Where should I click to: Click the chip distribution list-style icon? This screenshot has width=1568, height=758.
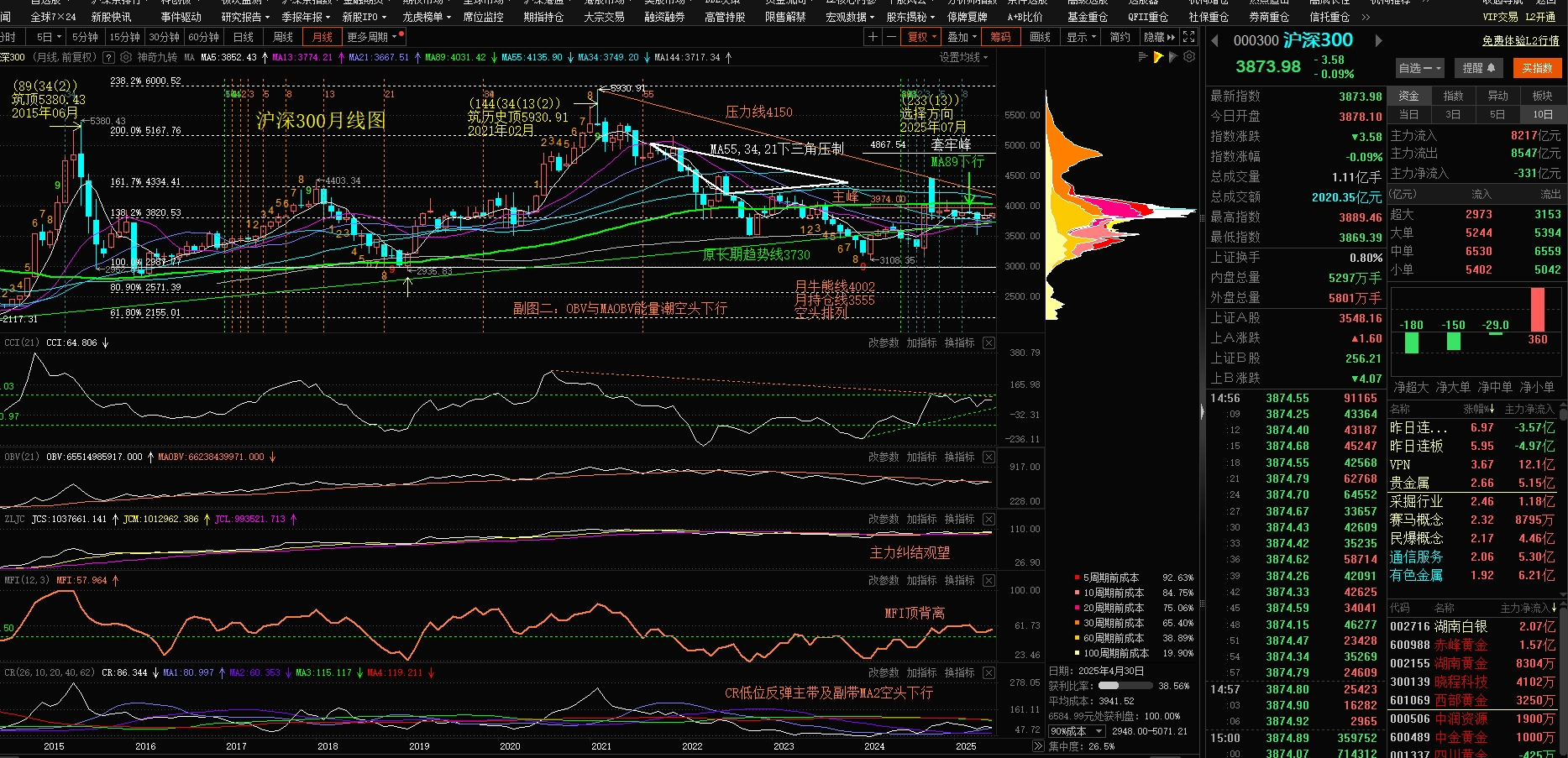[x=1143, y=57]
